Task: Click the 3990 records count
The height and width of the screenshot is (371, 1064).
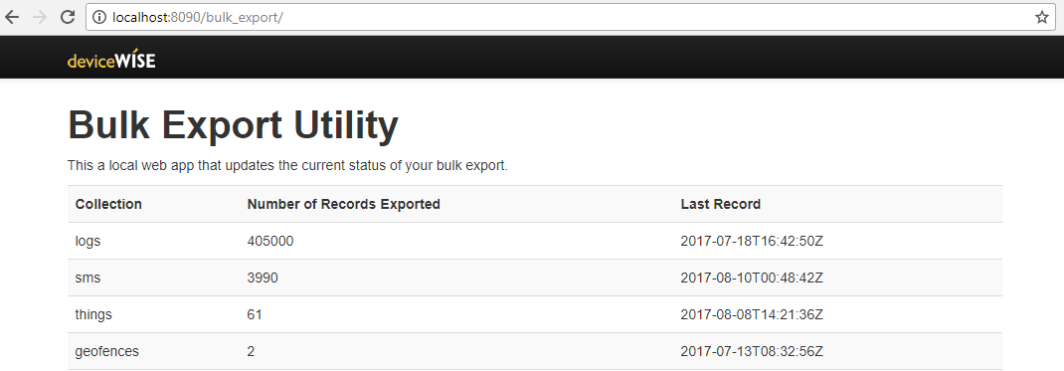Action: [x=263, y=277]
